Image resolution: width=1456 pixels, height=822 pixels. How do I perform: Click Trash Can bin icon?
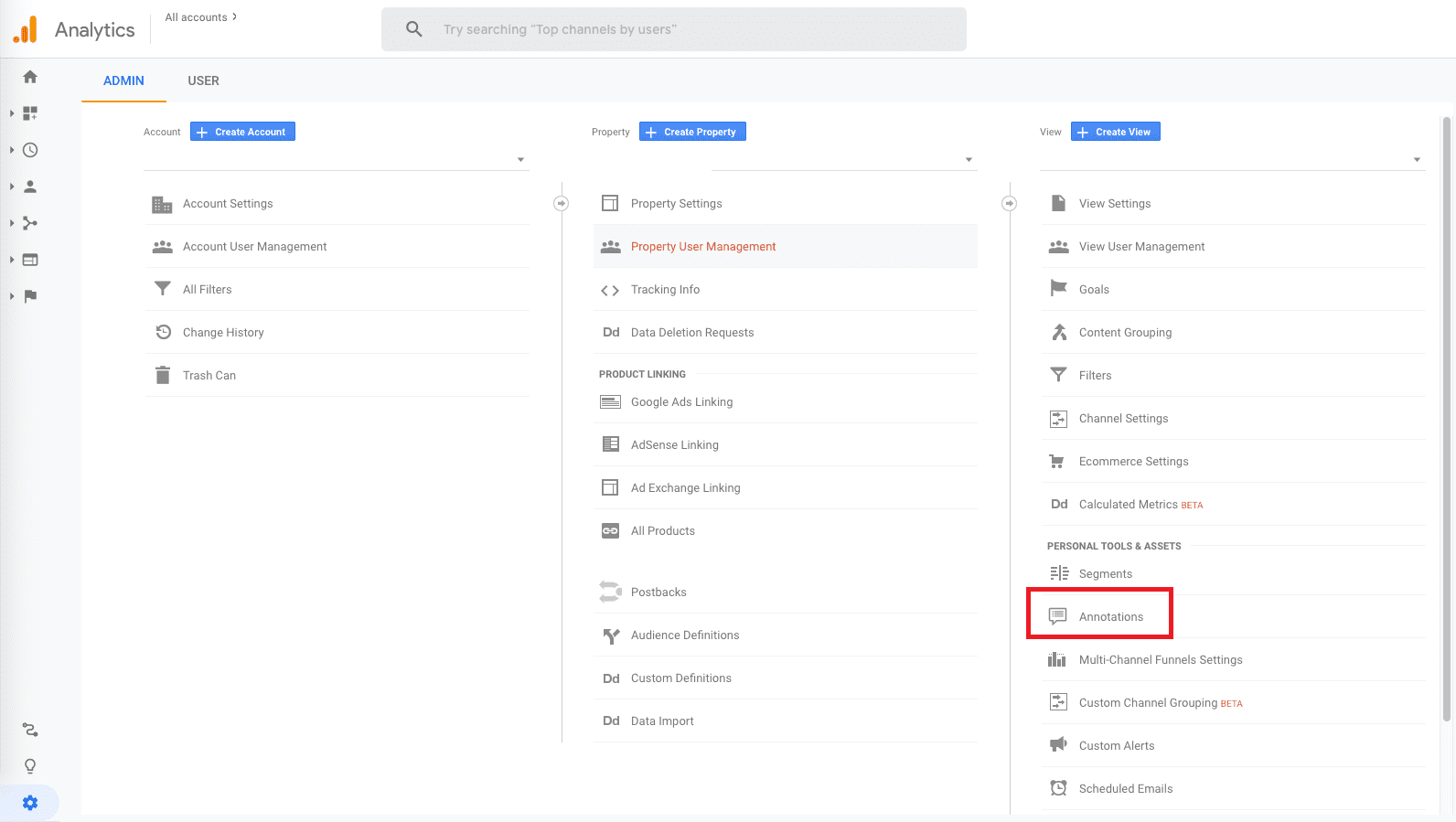(163, 375)
